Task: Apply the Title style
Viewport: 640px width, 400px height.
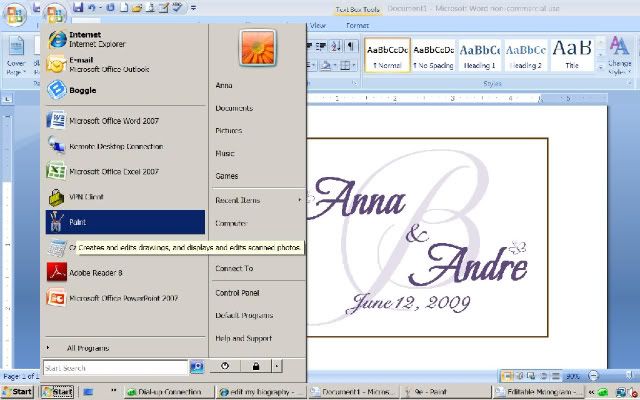Action: [x=572, y=56]
